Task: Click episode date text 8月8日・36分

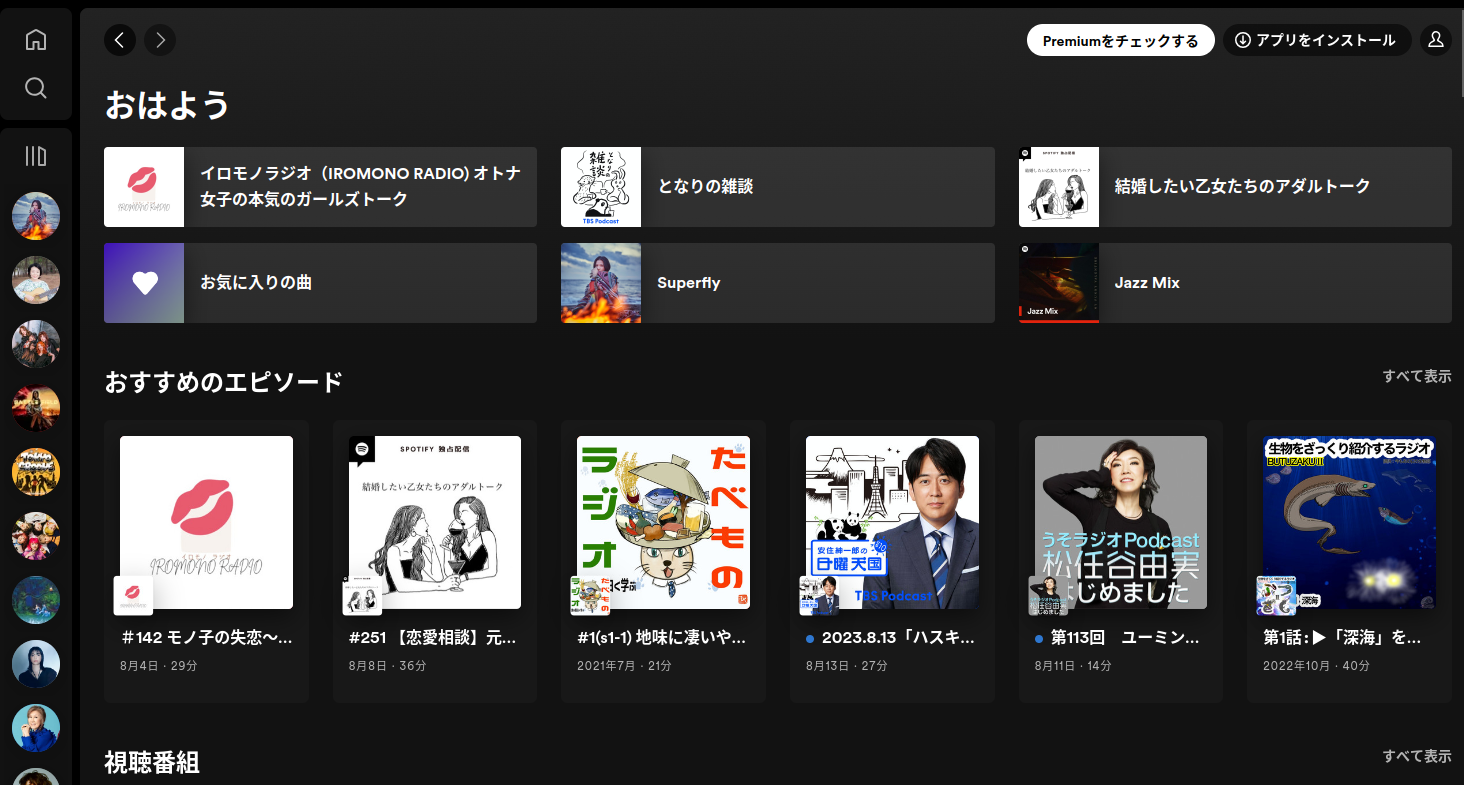Action: 388,665
